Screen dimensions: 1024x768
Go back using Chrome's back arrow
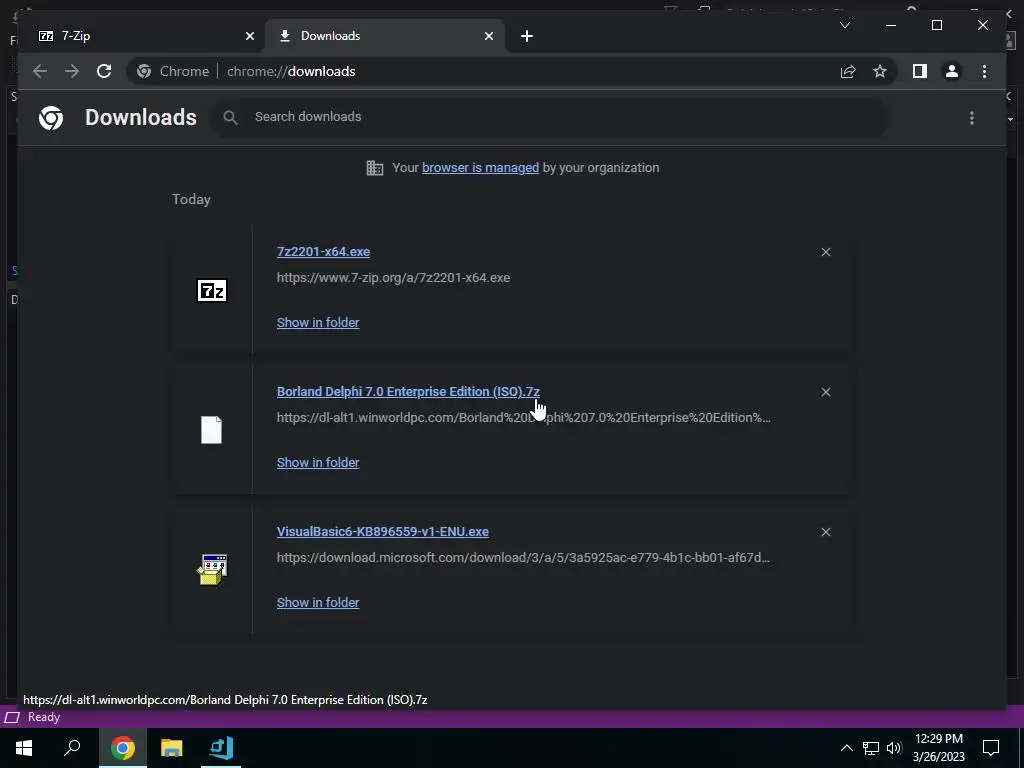(x=40, y=71)
